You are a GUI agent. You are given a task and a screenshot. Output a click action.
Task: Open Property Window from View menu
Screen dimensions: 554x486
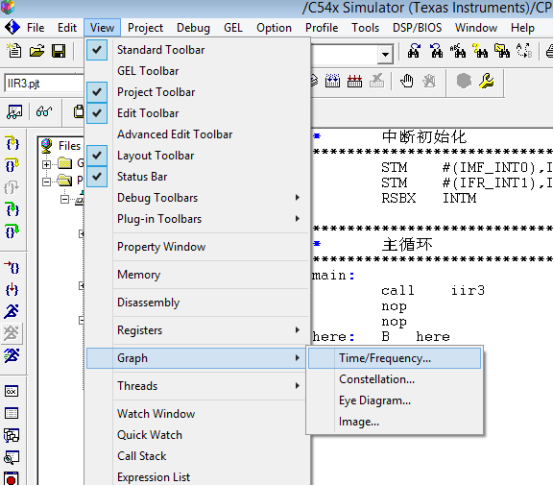[x=198, y=247]
